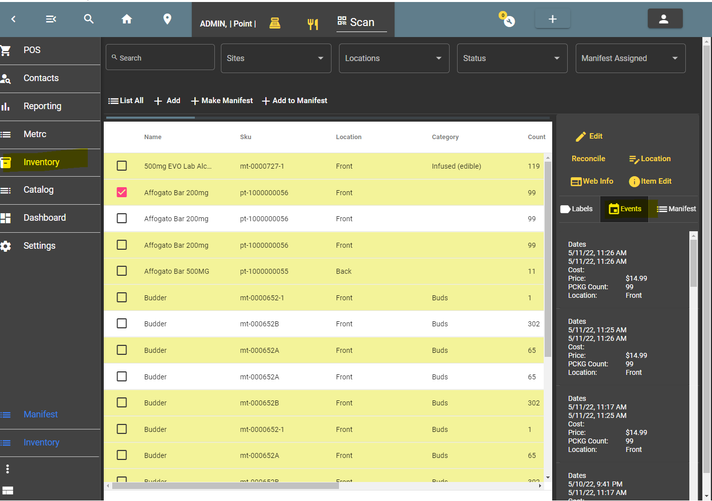Uncheck the selected Affogato Bar 200mg checkbox
The height and width of the screenshot is (501, 712).
tap(122, 192)
